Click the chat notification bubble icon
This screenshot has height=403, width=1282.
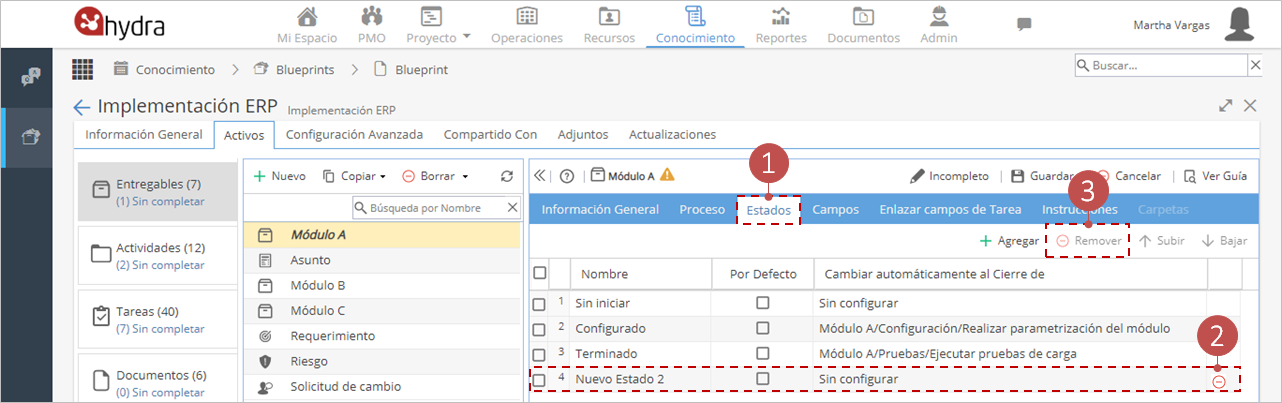(1024, 24)
